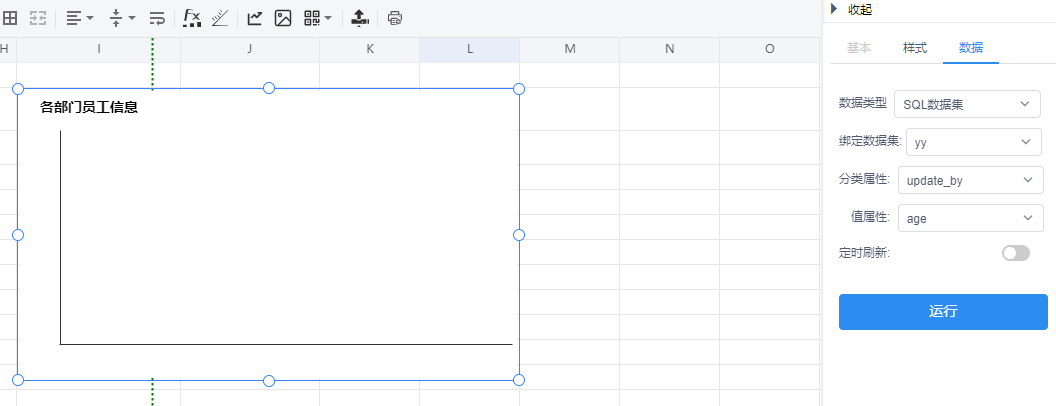This screenshot has width=1056, height=406.
Task: Click the chart's left-middle resize handle
Action: [x=18, y=234]
